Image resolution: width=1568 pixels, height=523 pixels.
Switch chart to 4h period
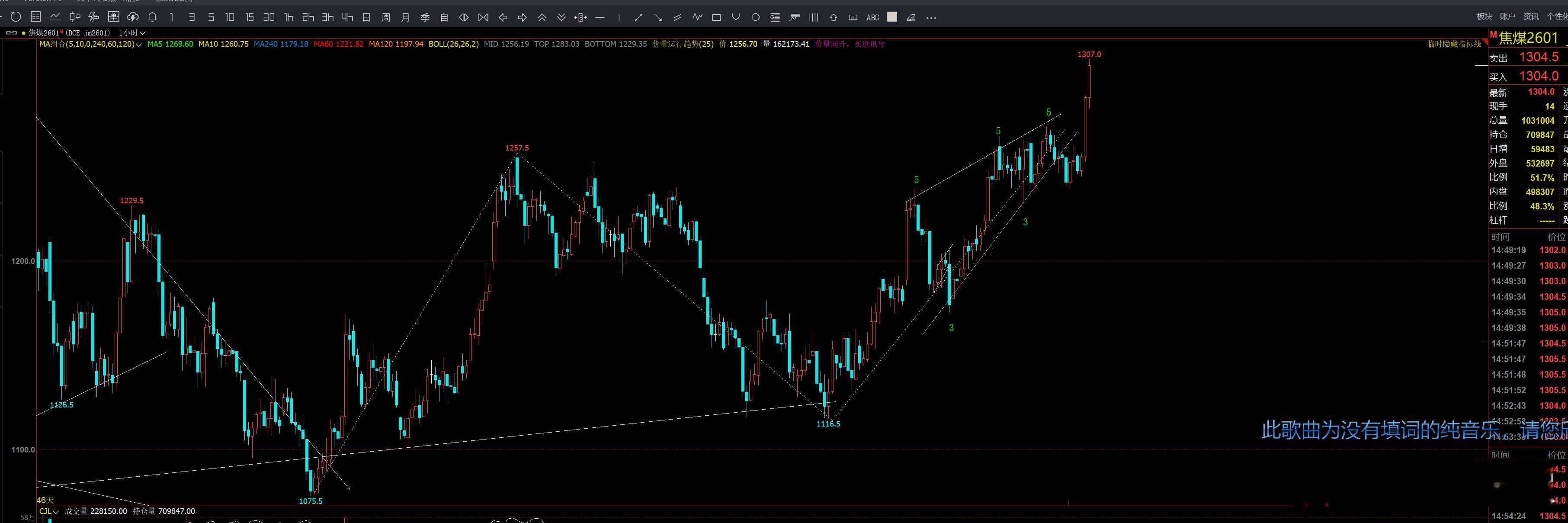click(x=347, y=18)
